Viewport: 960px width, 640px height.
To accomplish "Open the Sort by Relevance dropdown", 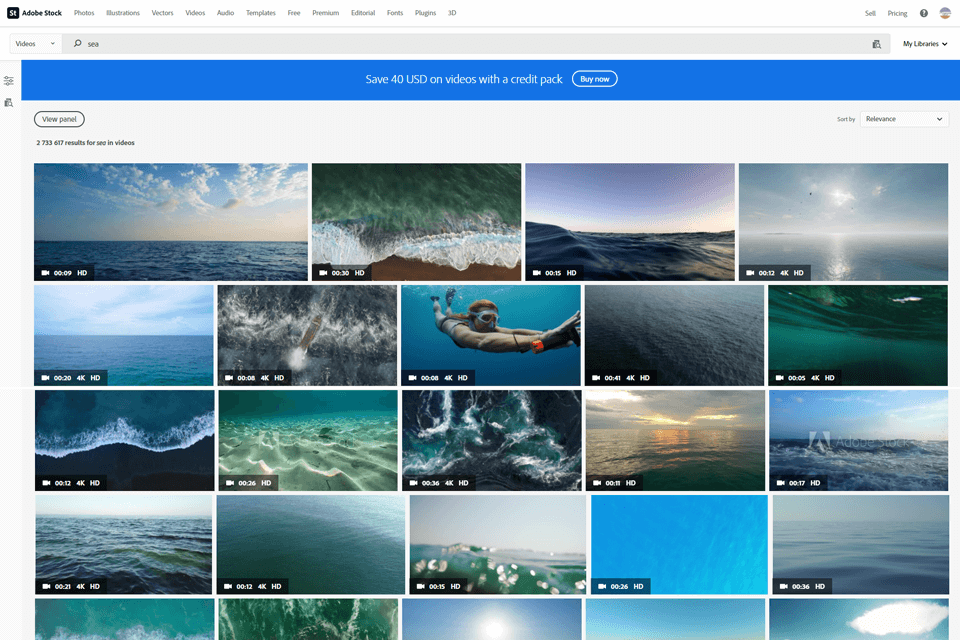I will coord(904,119).
